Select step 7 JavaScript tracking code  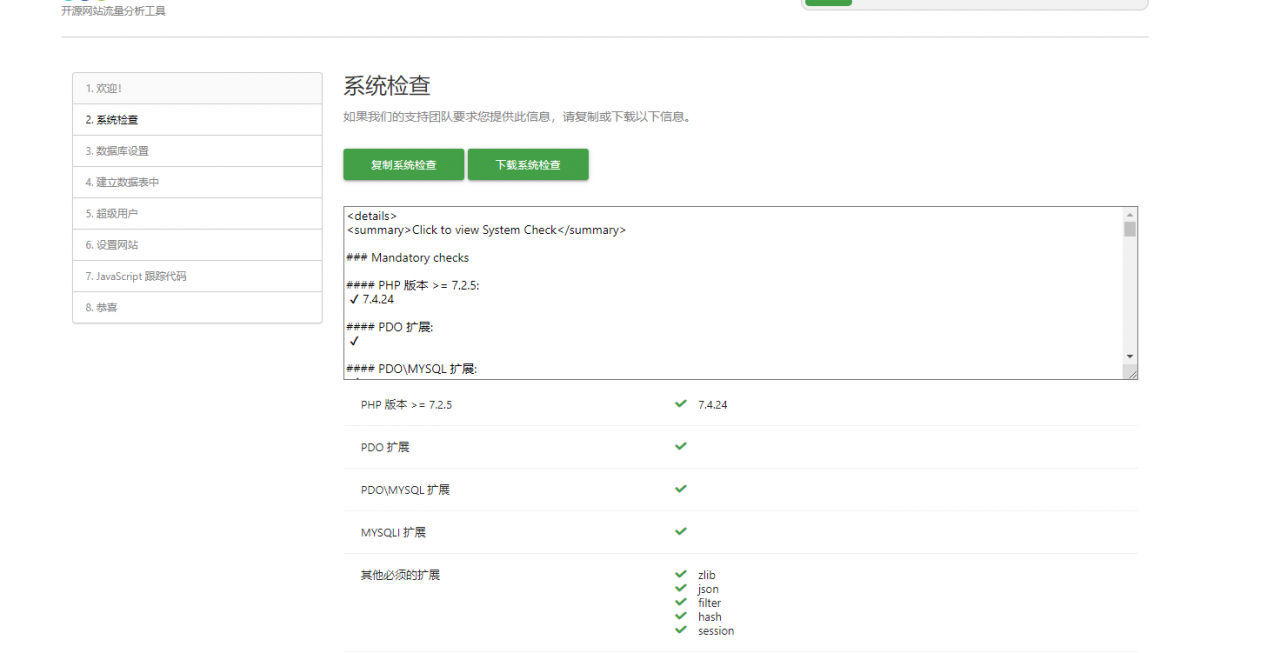197,276
